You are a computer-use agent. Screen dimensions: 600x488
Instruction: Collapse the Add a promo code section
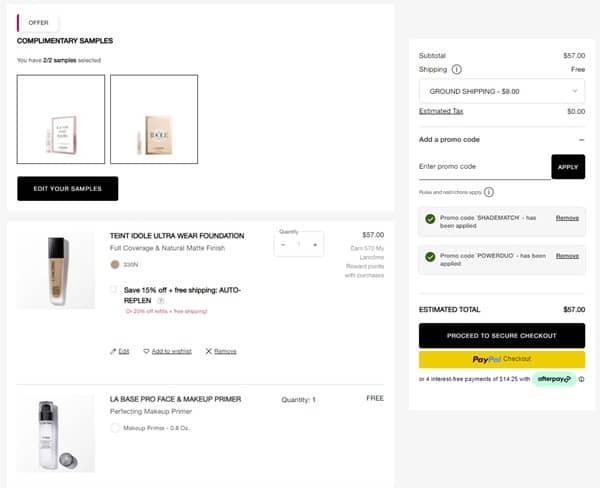pyautogui.click(x=581, y=139)
